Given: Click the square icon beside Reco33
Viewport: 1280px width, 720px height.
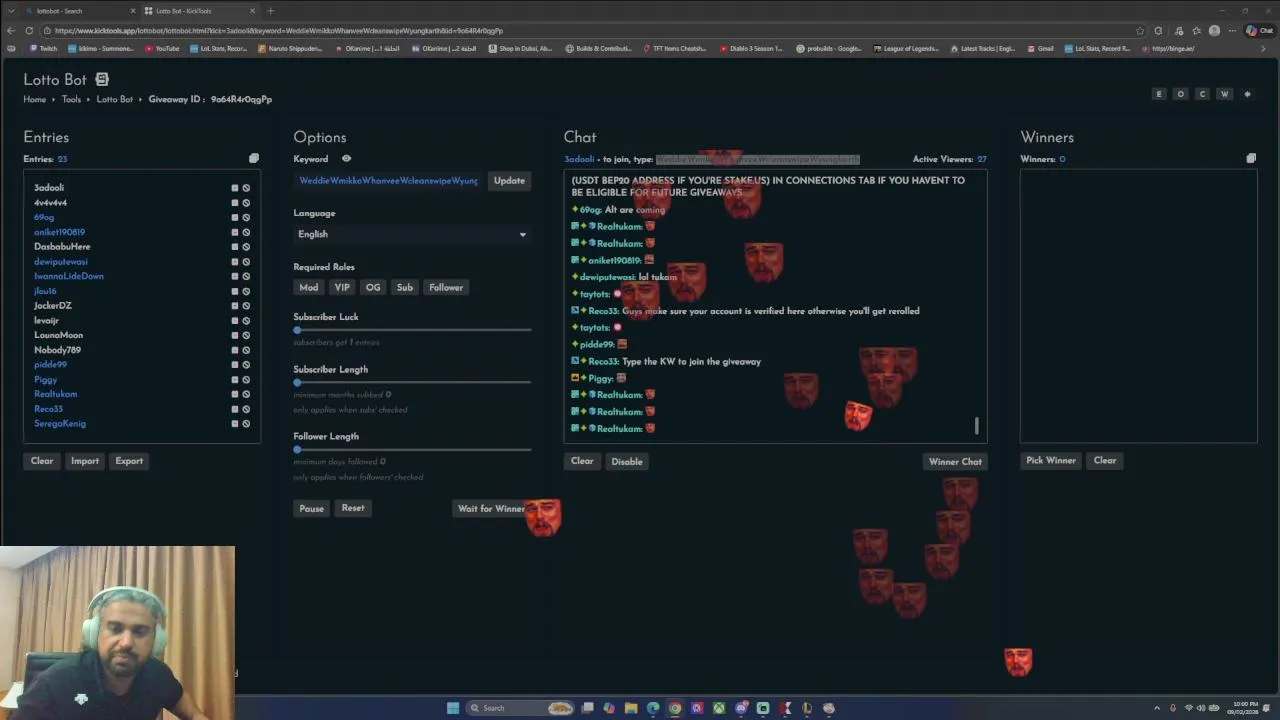Looking at the screenshot, I should pyautogui.click(x=235, y=409).
